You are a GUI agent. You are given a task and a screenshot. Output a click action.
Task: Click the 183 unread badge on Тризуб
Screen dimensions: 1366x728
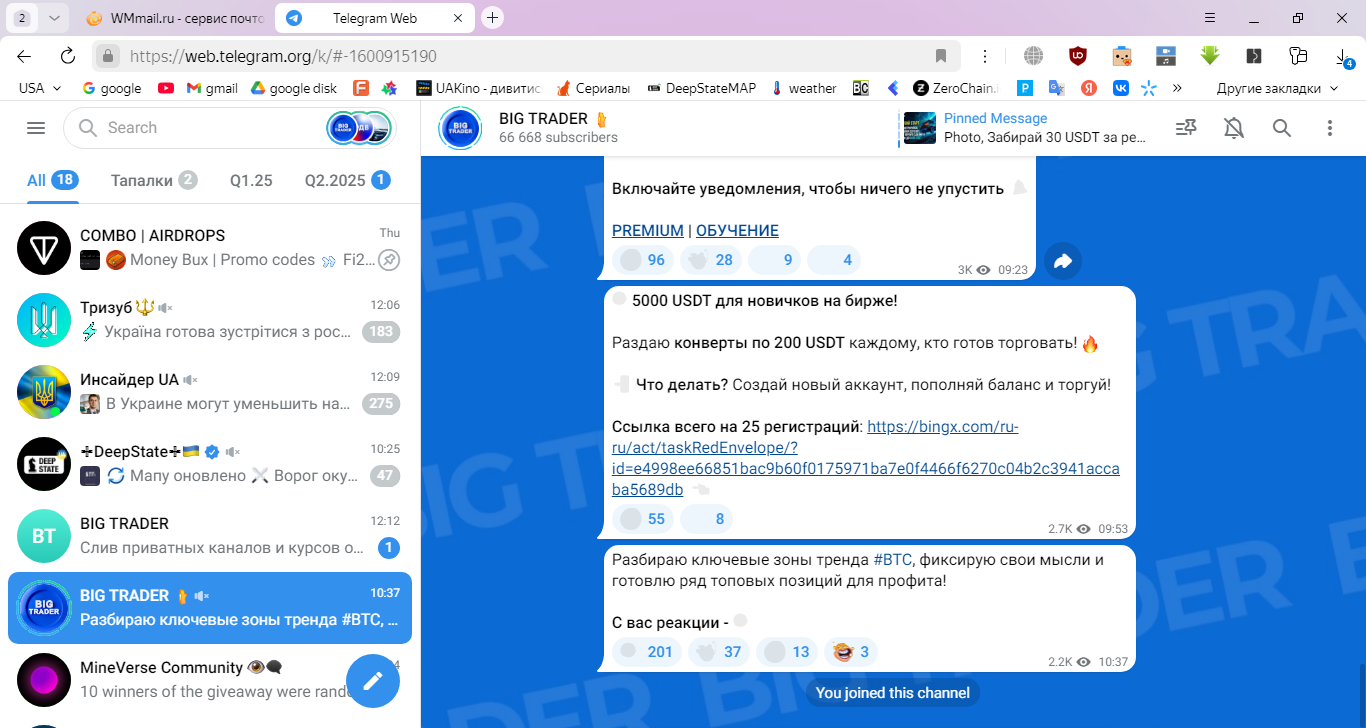[x=381, y=332]
